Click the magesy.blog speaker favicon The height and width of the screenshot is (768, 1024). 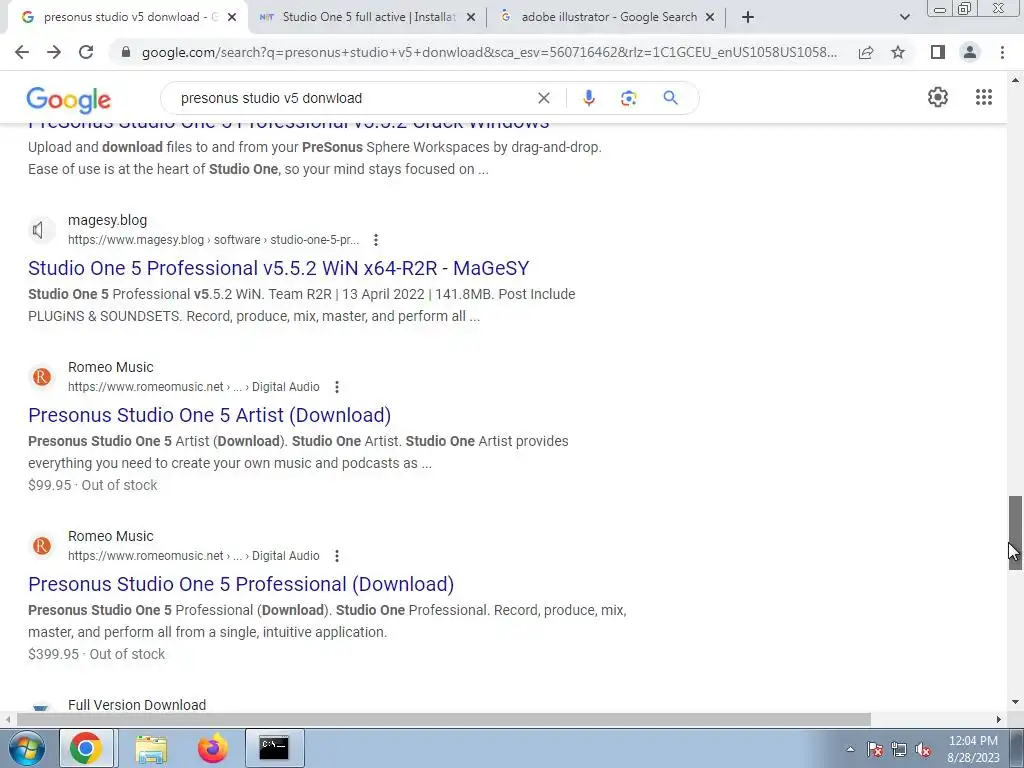[x=40, y=230]
